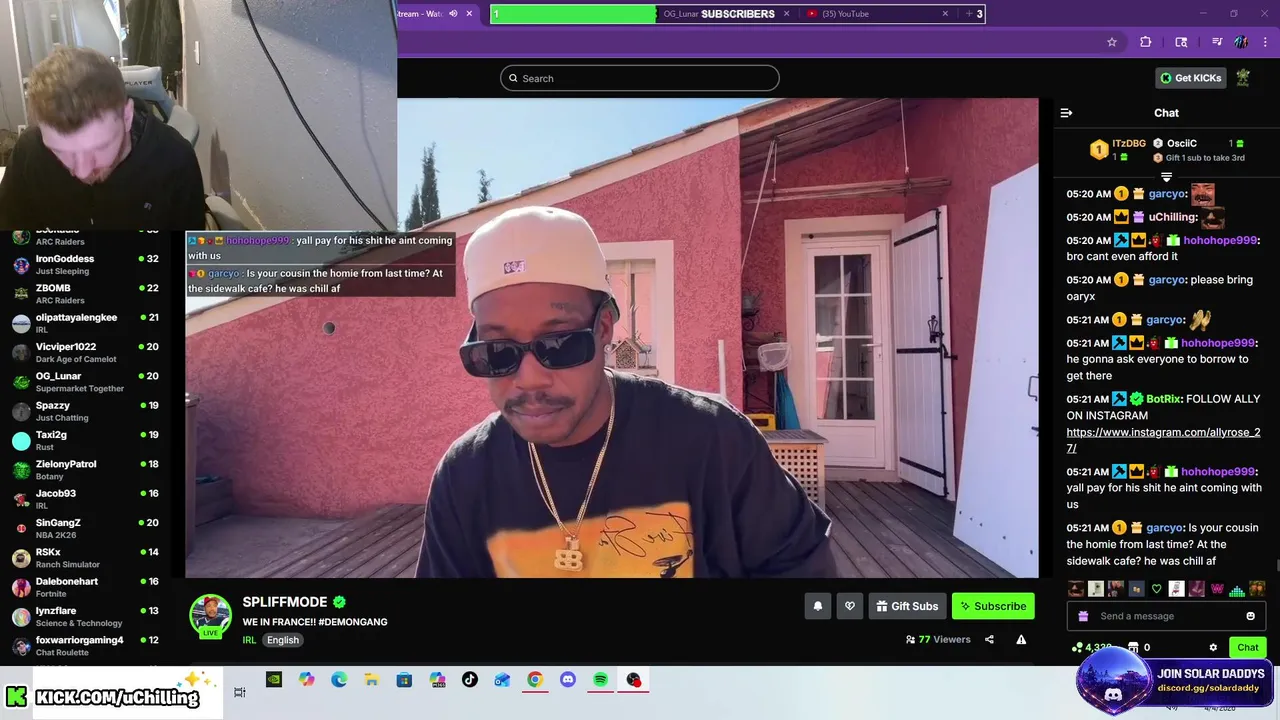Open the share icon beside viewer count
This screenshot has height=720, width=1280.
[x=989, y=640]
